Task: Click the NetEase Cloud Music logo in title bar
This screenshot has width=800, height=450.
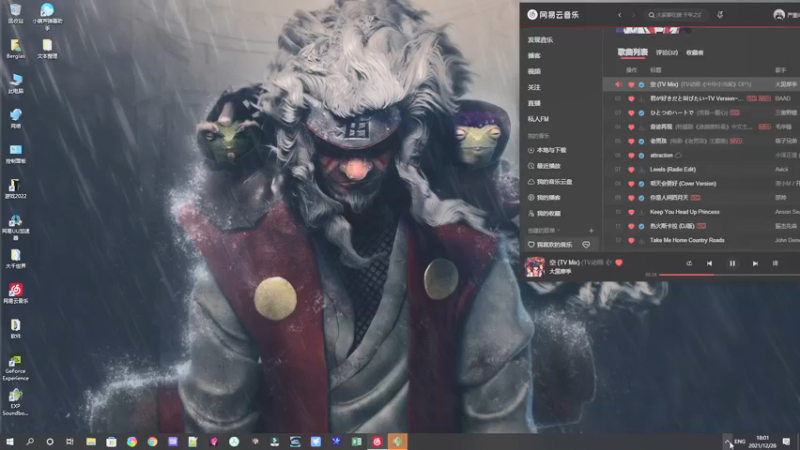Action: pyautogui.click(x=553, y=15)
